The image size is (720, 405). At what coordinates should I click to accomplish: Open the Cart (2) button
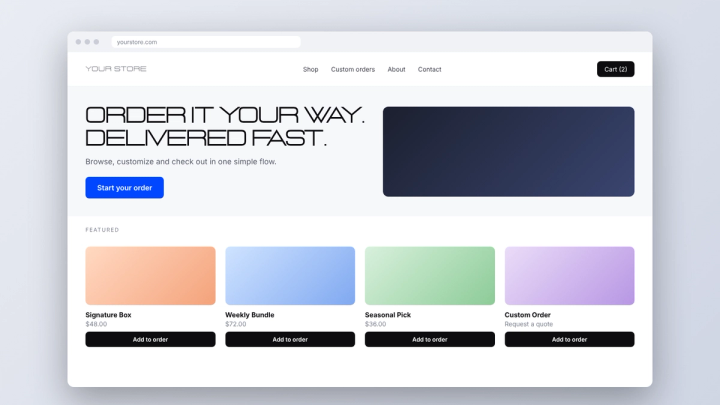point(615,69)
